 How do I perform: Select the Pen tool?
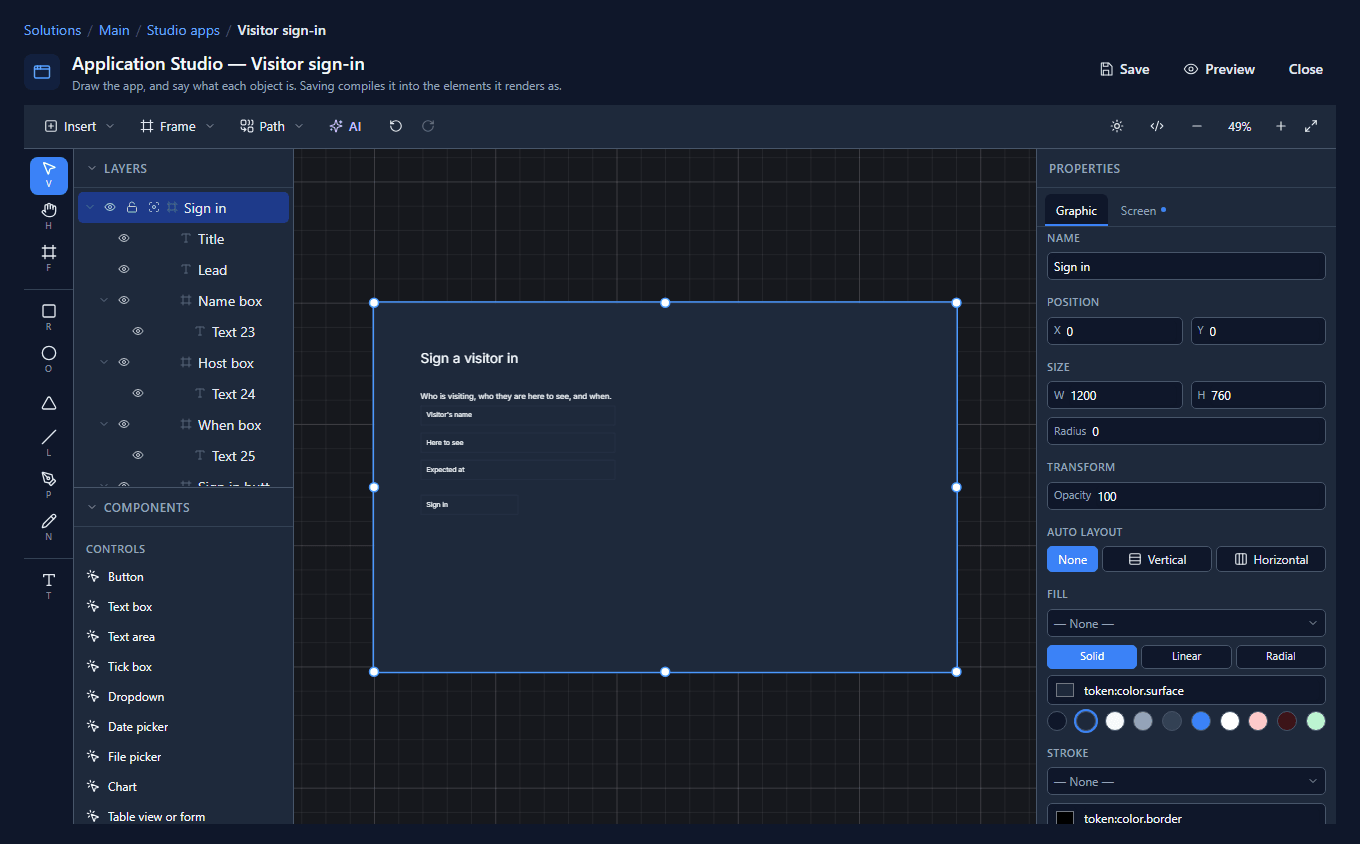coord(49,484)
